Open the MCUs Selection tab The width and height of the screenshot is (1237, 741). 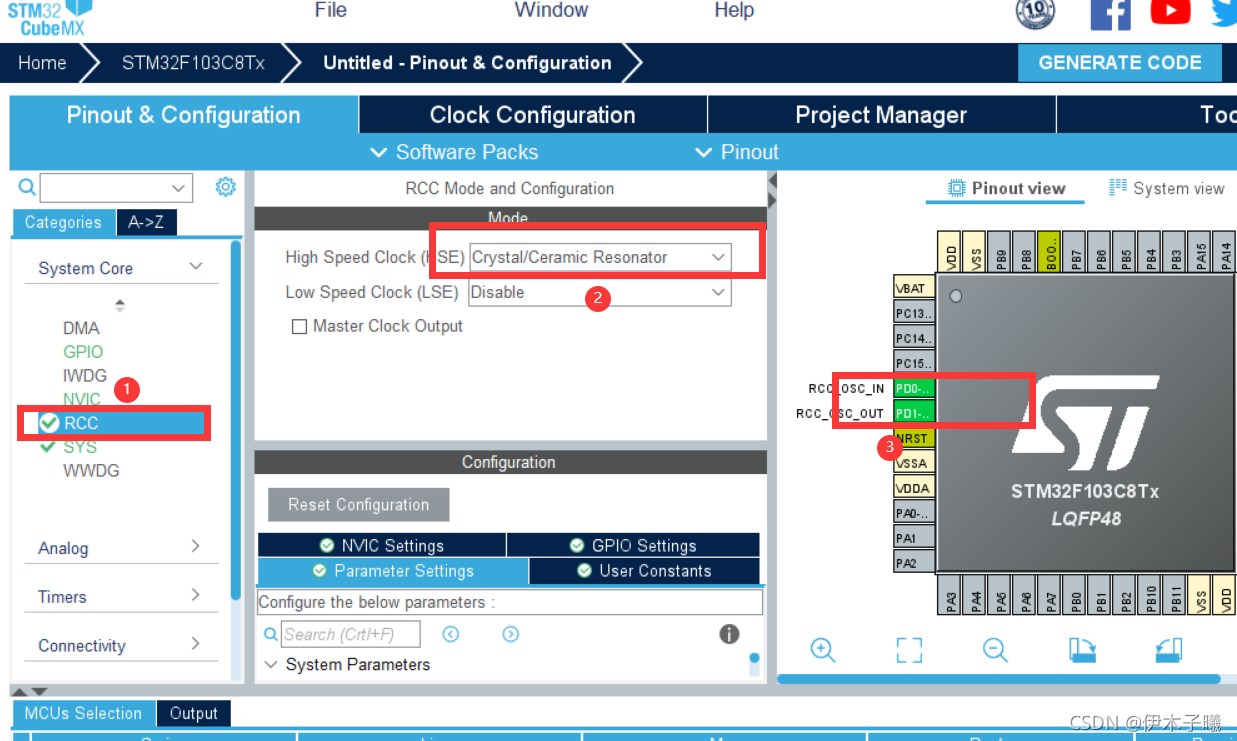84,713
